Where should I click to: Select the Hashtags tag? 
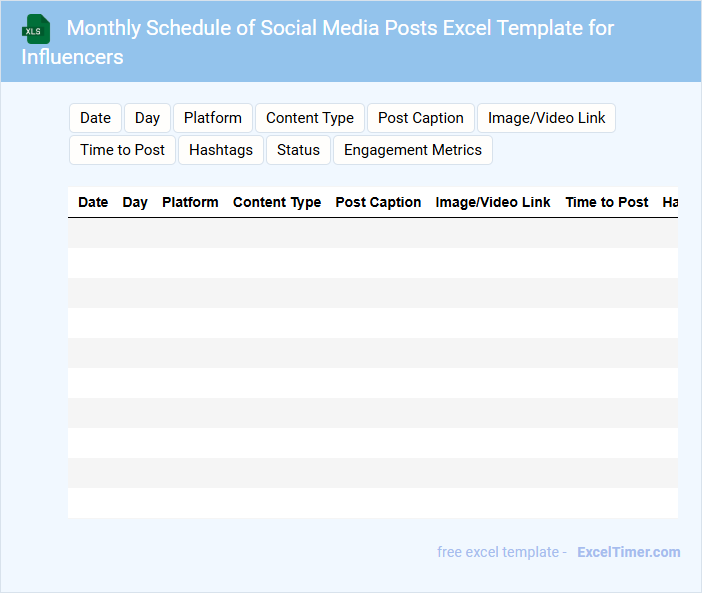pyautogui.click(x=221, y=150)
